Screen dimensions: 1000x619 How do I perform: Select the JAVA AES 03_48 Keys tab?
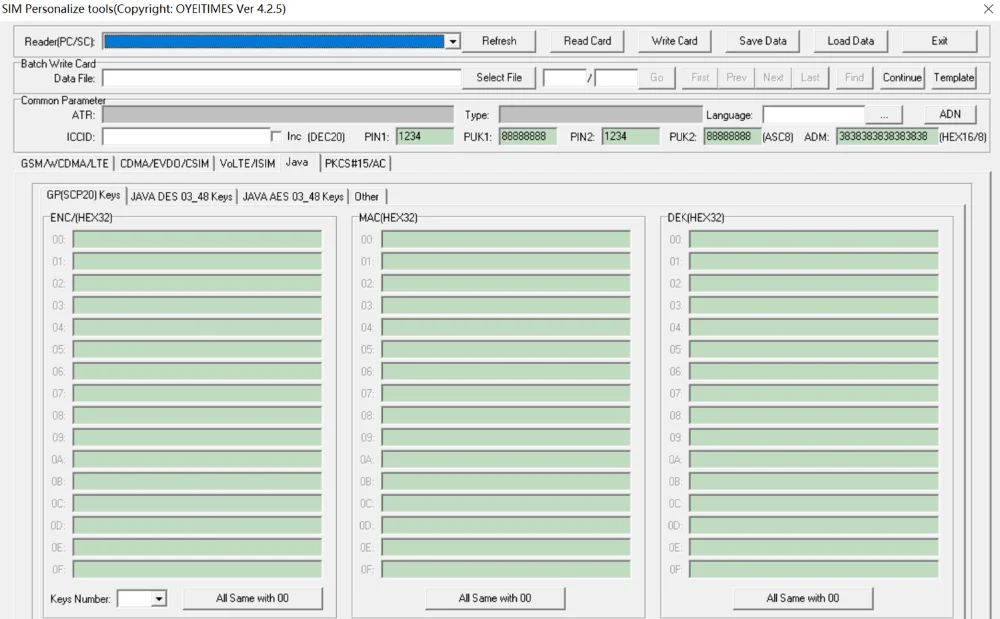click(293, 196)
